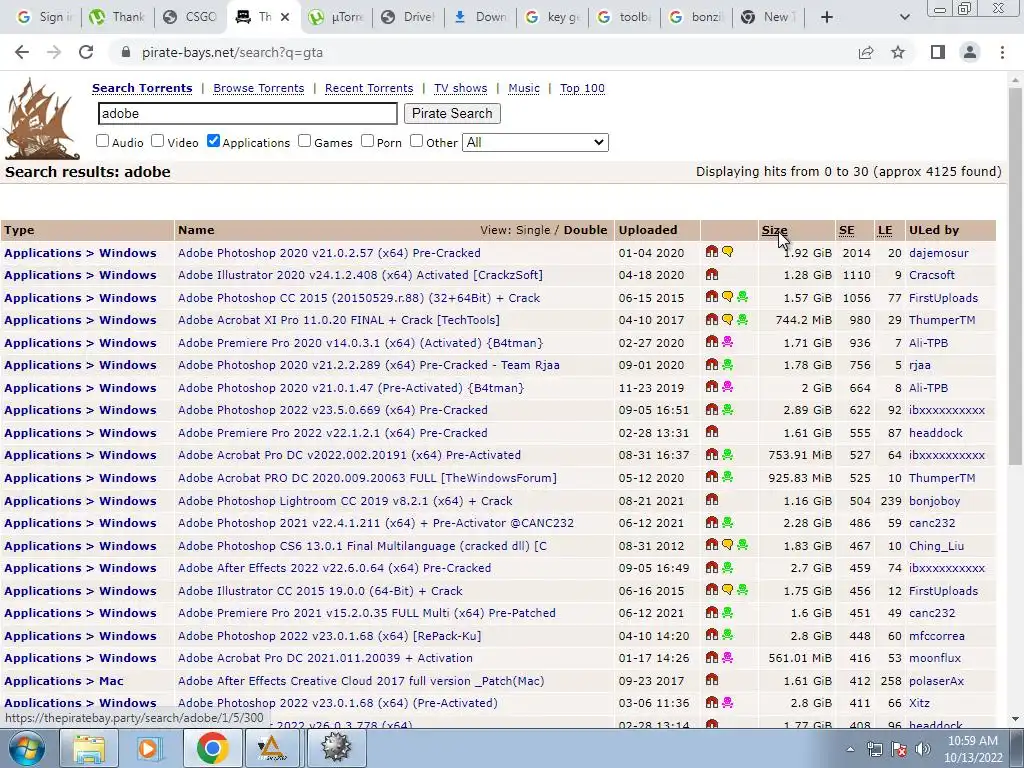This screenshot has width=1024, height=768.
Task: Click the address bar URL
Action: coord(232,52)
